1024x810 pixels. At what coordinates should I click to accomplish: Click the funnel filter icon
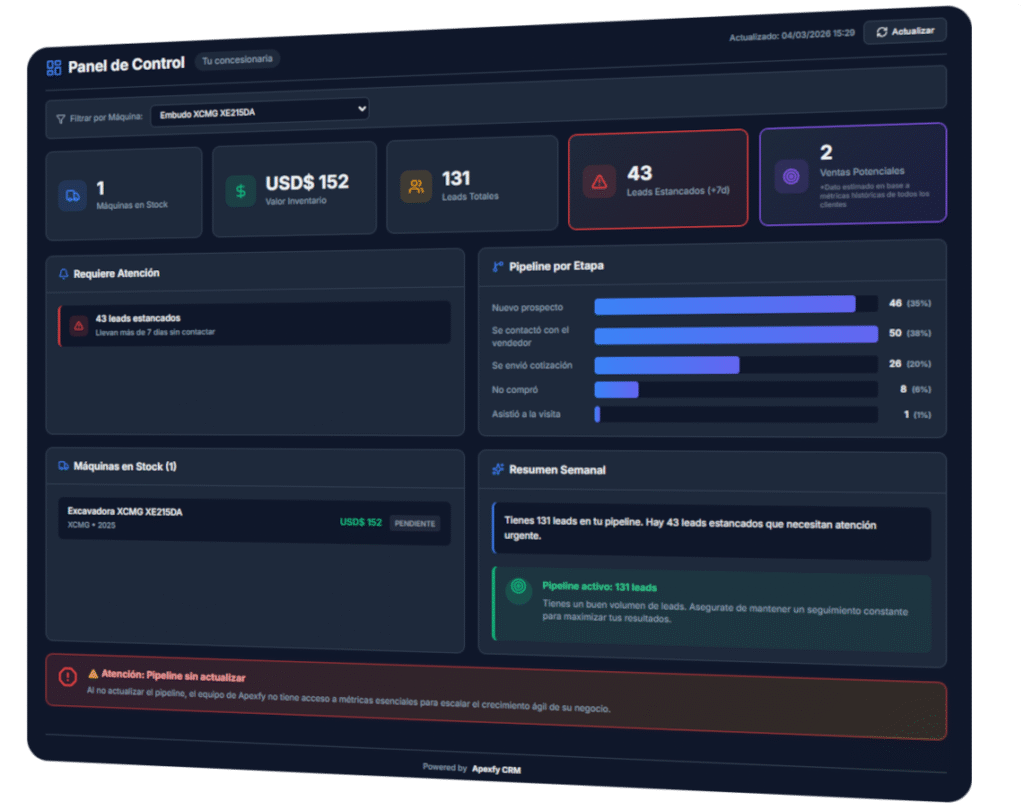61,118
